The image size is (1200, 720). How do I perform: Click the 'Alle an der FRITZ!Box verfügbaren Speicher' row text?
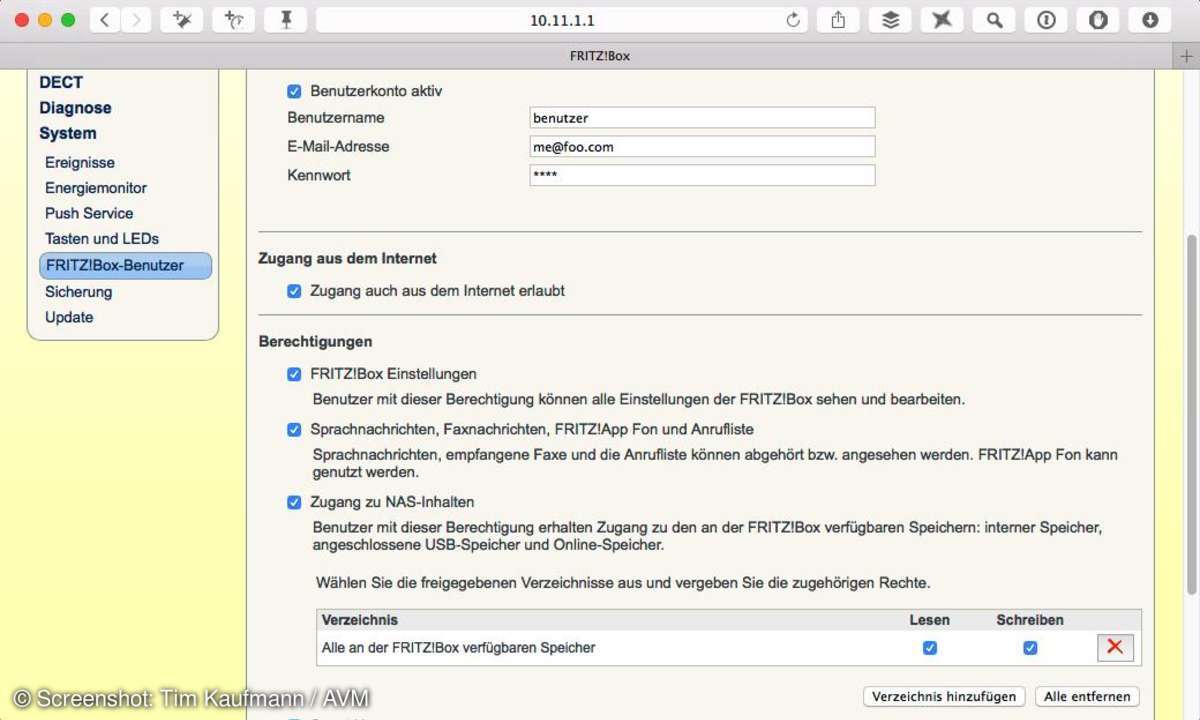(458, 647)
